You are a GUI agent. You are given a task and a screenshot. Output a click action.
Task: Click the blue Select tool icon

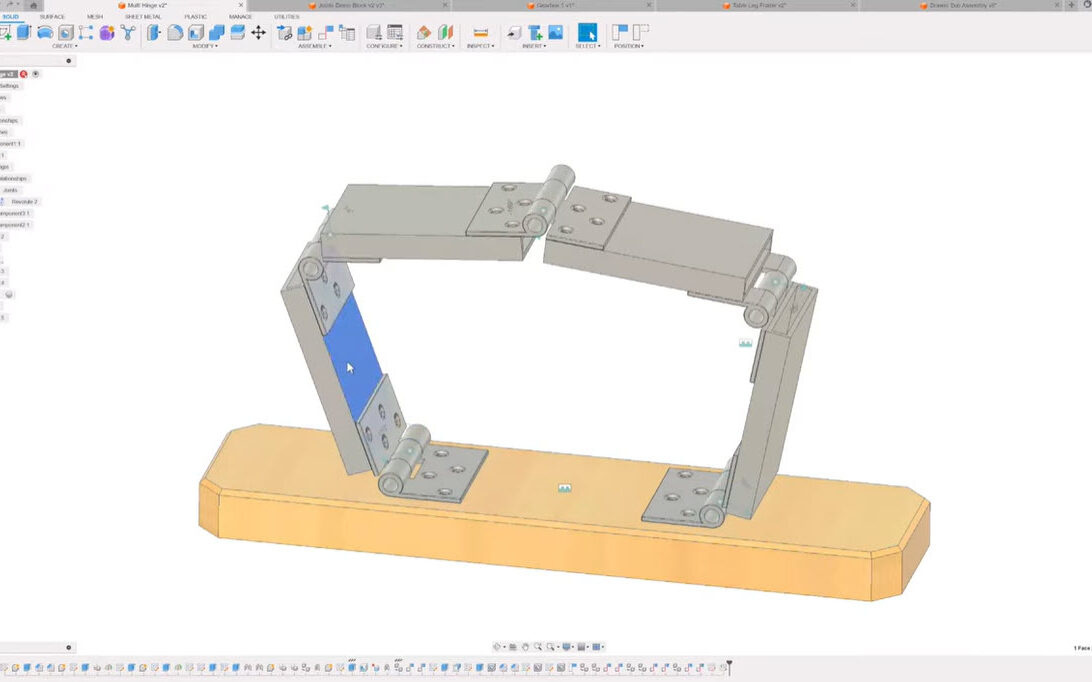click(x=587, y=33)
